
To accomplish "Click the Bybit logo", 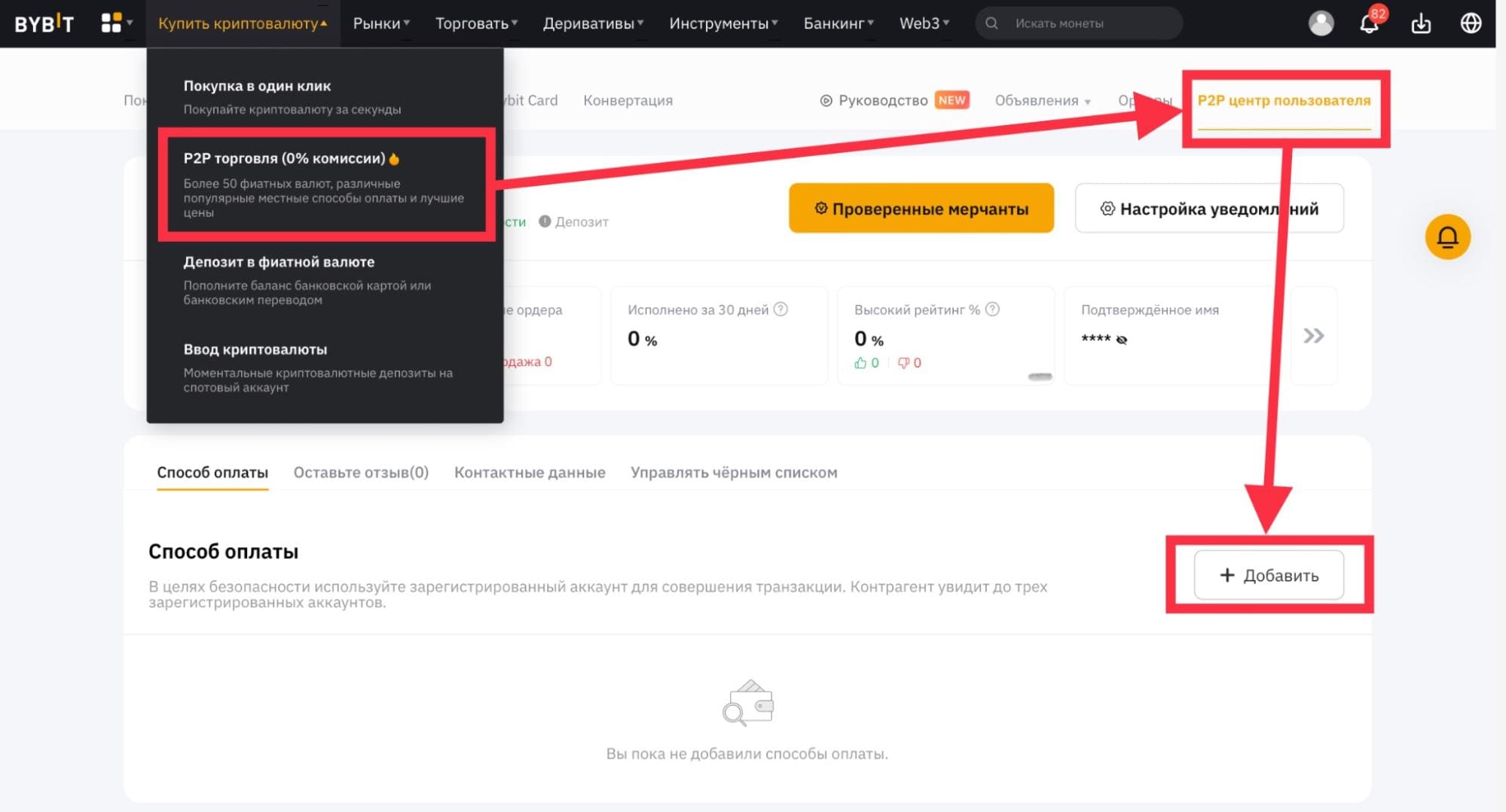I will (44, 23).
